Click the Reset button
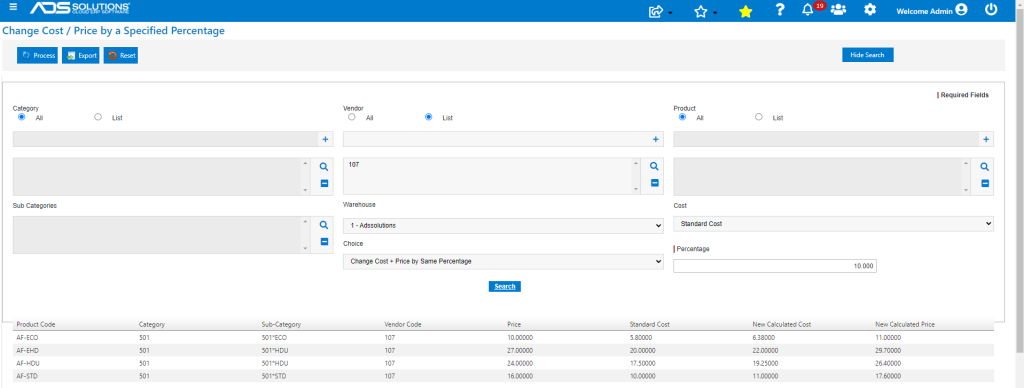Image resolution: width=1024 pixels, height=388 pixels. click(121, 56)
